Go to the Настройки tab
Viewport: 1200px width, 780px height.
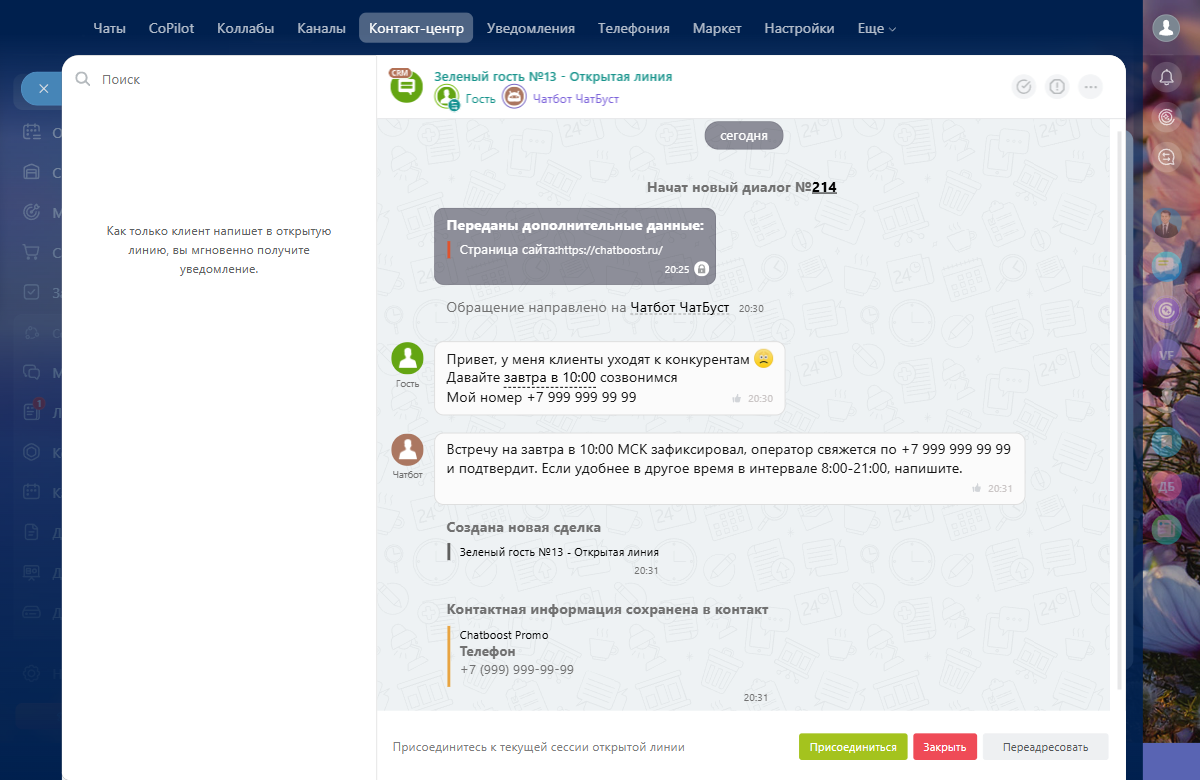(799, 29)
